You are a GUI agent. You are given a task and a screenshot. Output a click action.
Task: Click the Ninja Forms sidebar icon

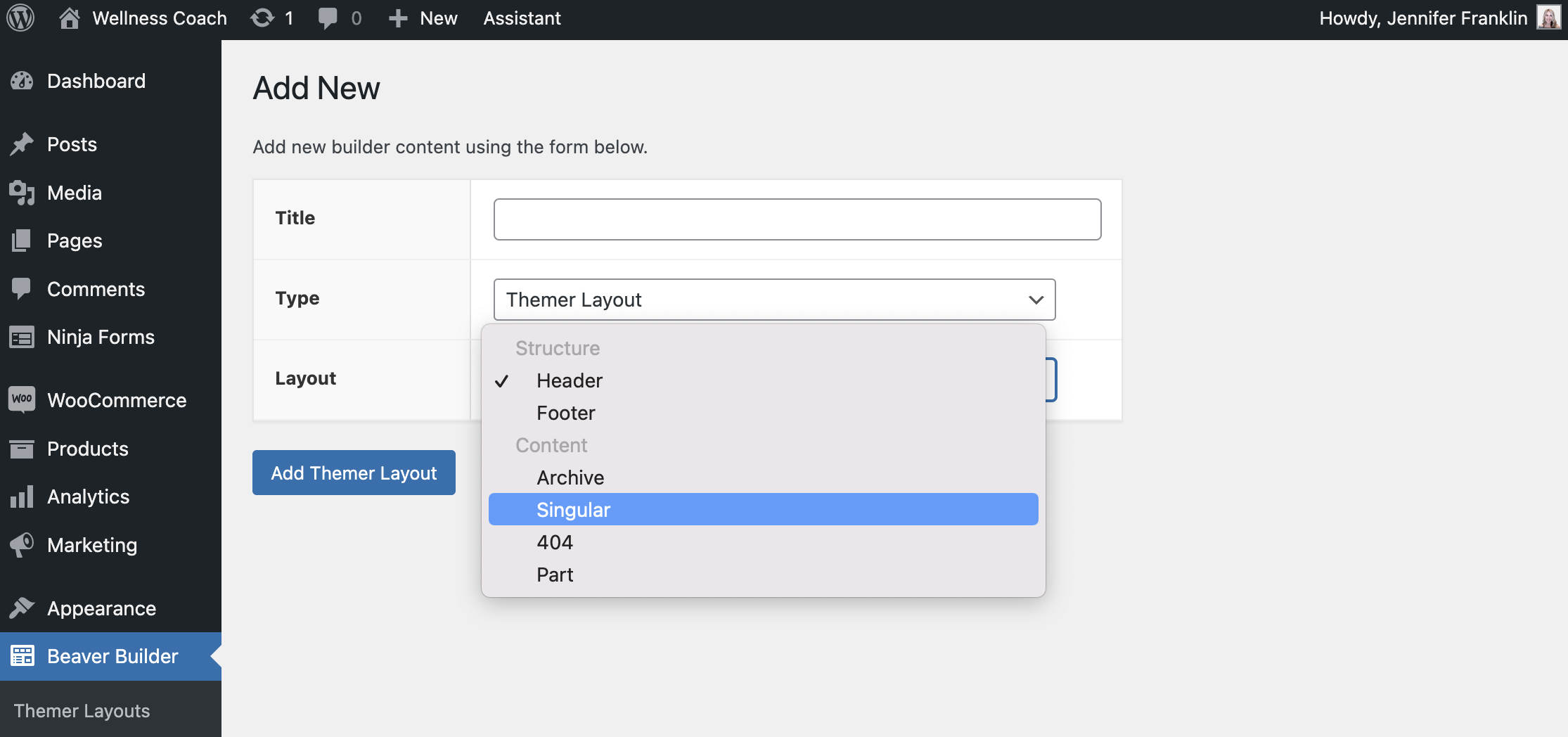pos(22,337)
